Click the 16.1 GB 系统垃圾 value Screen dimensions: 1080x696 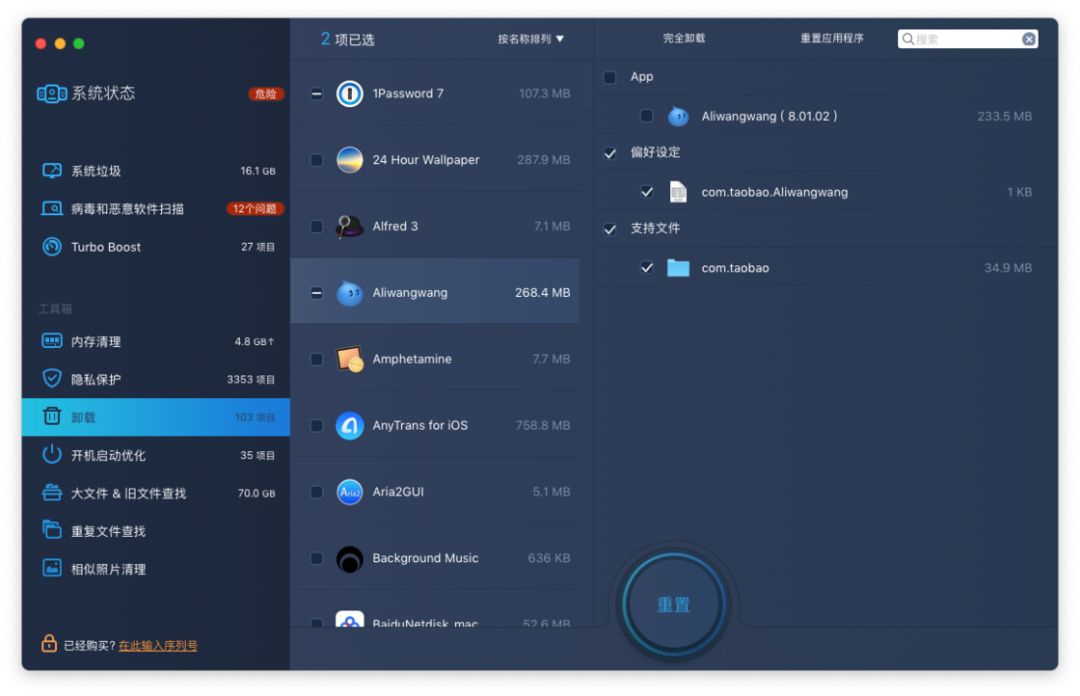(258, 170)
